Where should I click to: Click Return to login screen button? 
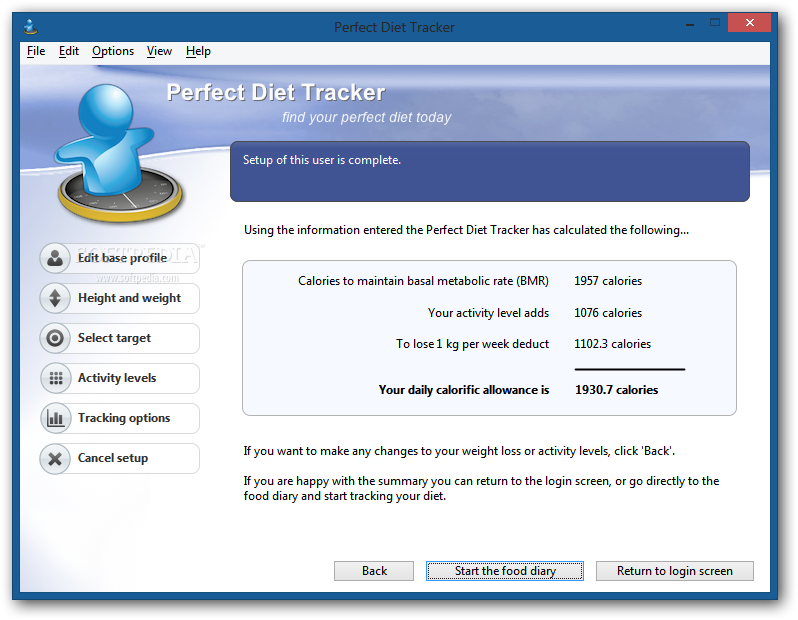pos(675,571)
